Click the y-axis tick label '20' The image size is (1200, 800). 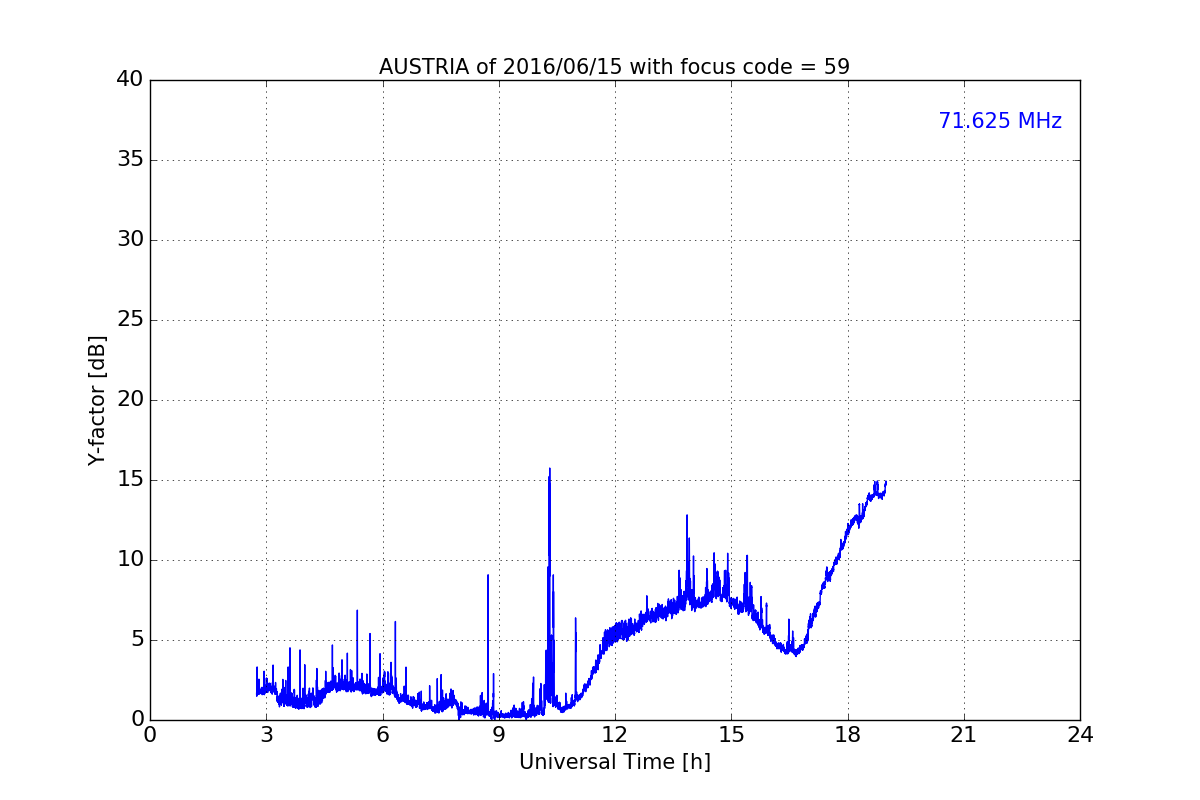pyautogui.click(x=130, y=400)
